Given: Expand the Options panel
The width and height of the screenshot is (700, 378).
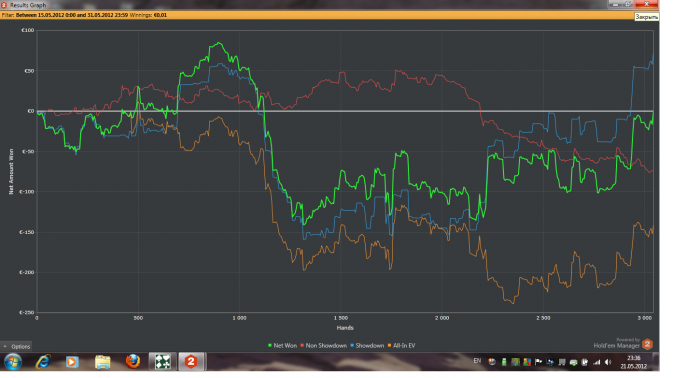Looking at the screenshot, I should (16, 346).
